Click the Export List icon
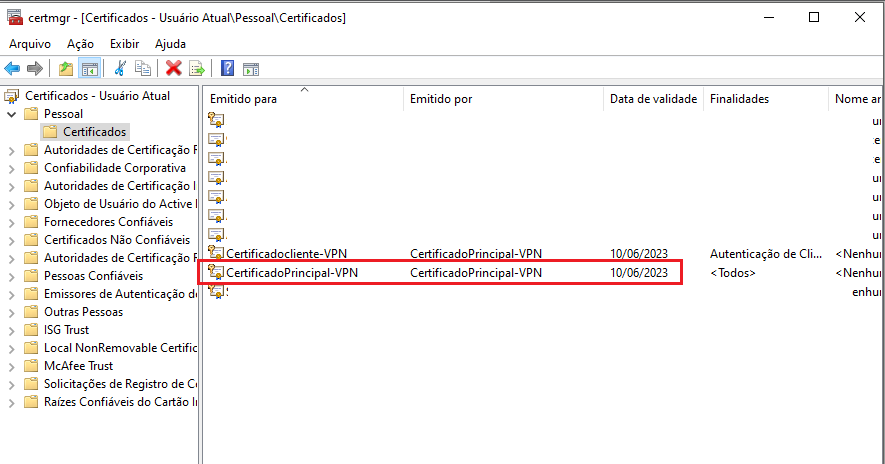 pyautogui.click(x=198, y=68)
